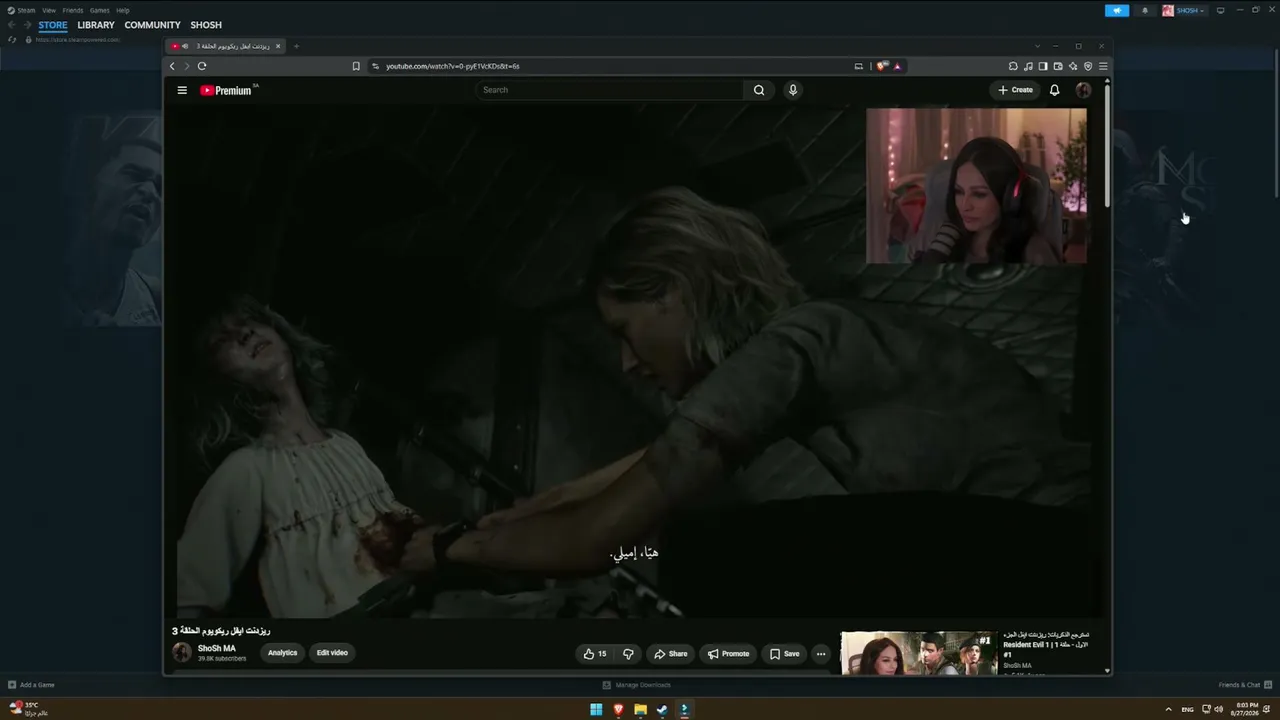Viewport: 1280px width, 720px height.
Task: Open the Games menu in Steam
Action: 100,10
